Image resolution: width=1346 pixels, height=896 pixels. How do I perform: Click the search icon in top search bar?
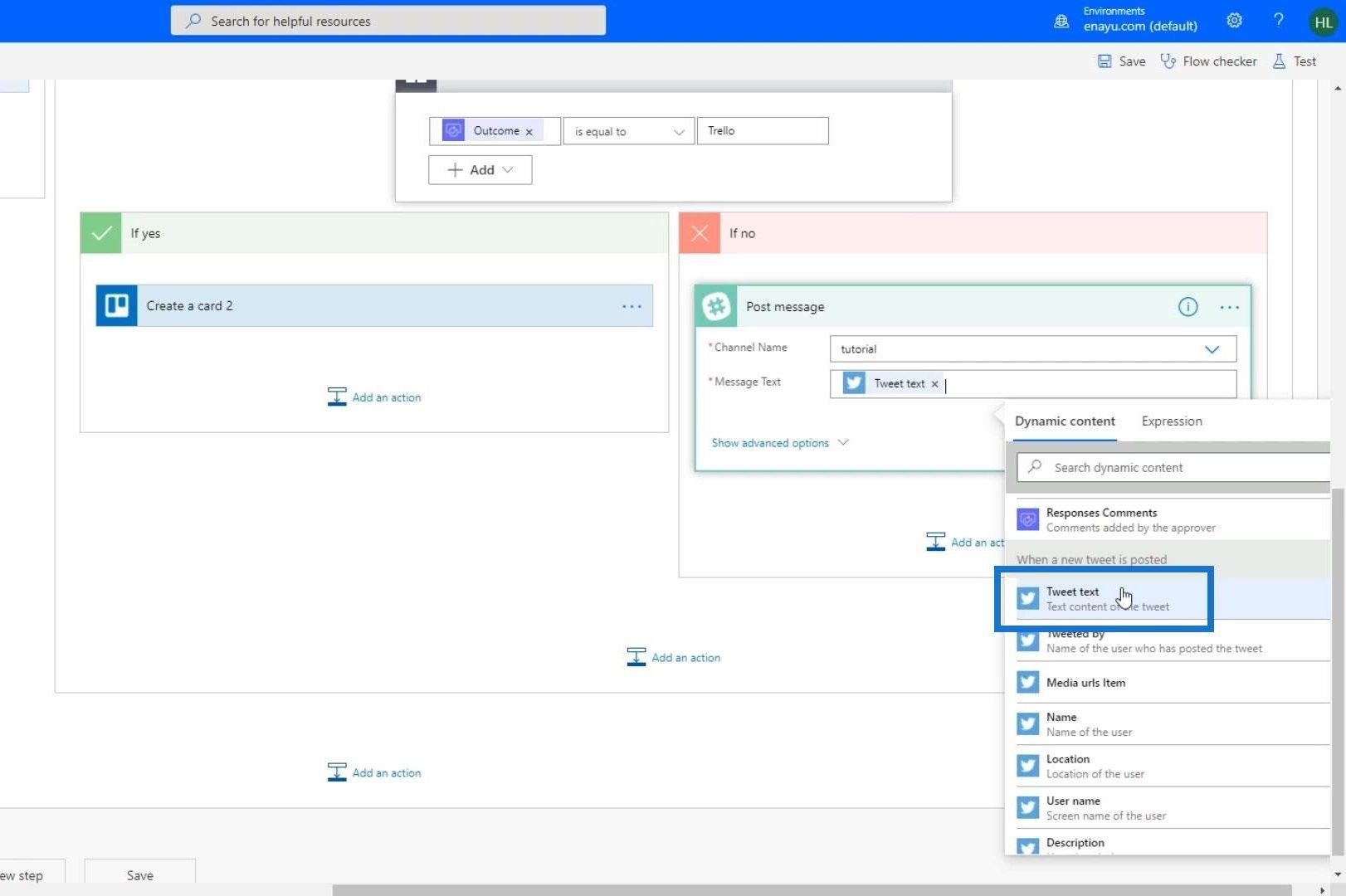tap(193, 21)
